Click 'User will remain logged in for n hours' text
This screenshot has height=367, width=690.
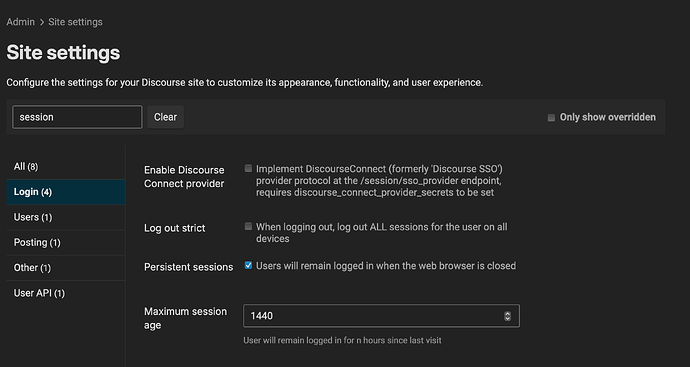pos(342,341)
